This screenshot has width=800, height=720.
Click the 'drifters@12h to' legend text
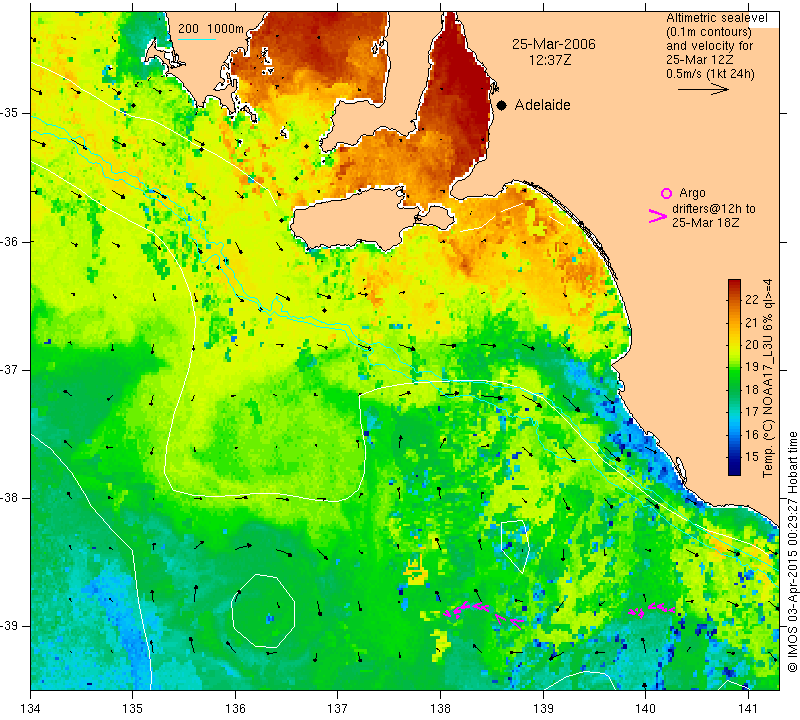(713, 209)
